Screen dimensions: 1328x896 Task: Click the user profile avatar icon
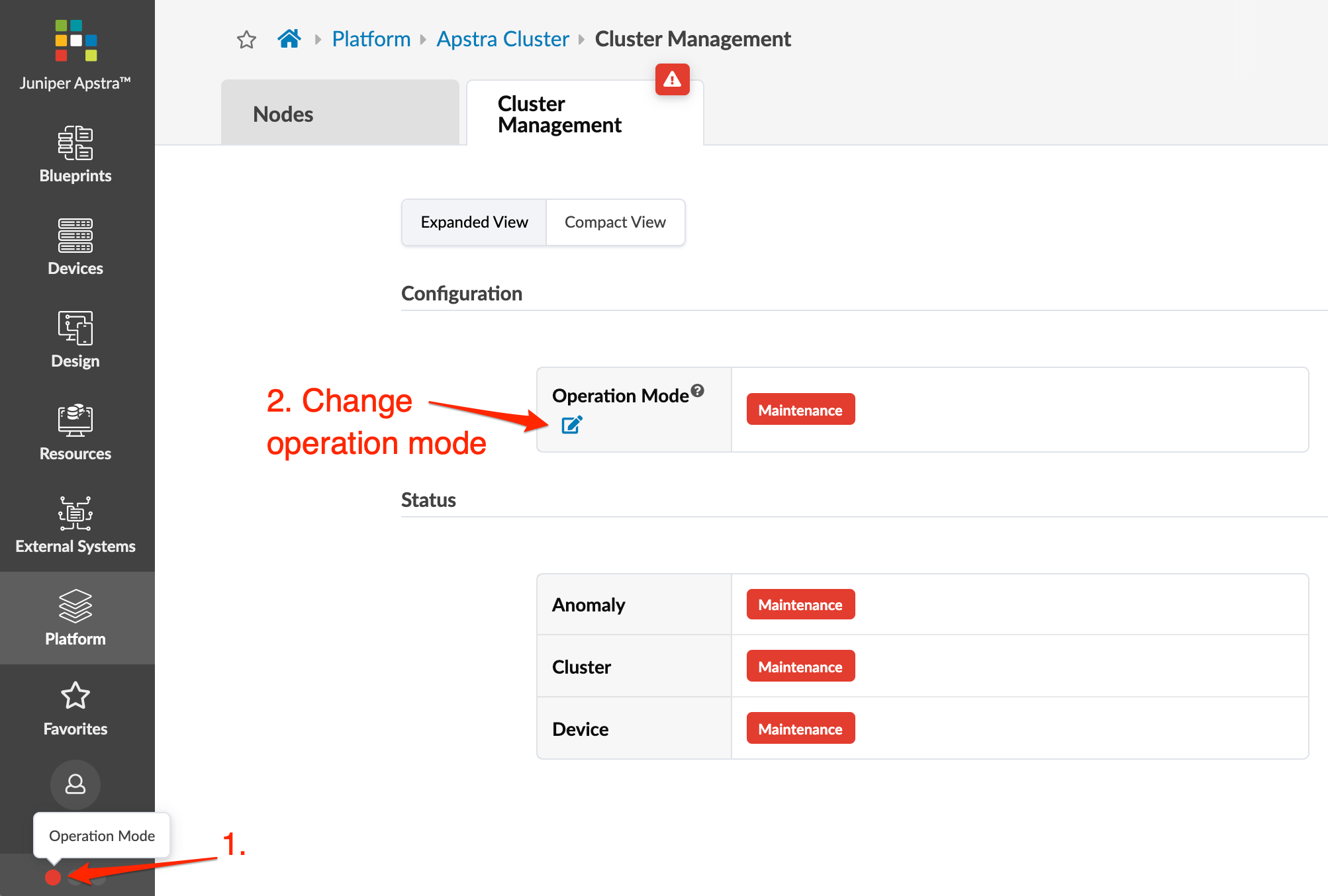click(75, 785)
